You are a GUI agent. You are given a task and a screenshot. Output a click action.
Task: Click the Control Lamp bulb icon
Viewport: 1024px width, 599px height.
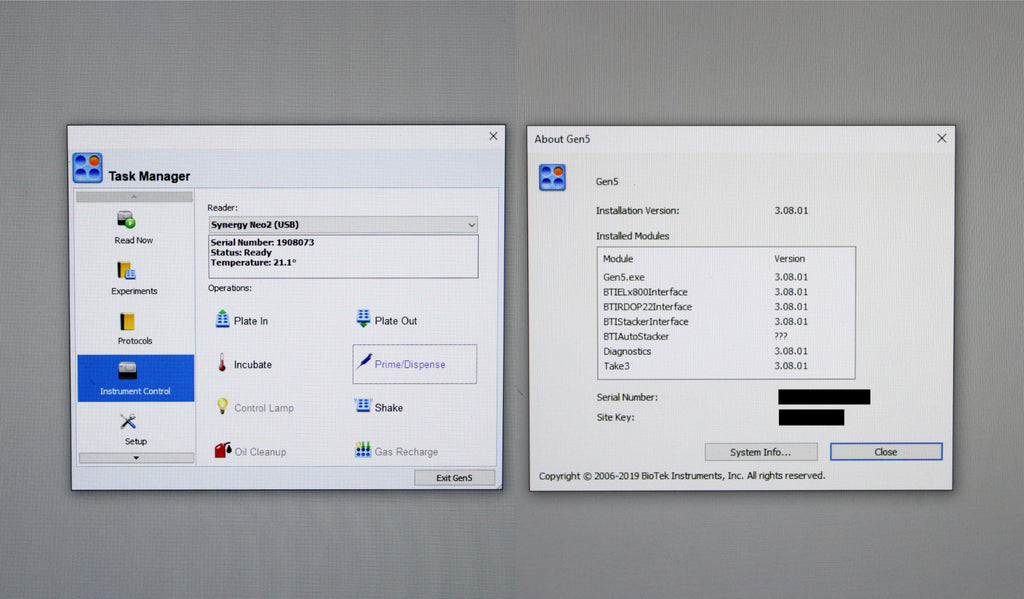click(x=222, y=406)
